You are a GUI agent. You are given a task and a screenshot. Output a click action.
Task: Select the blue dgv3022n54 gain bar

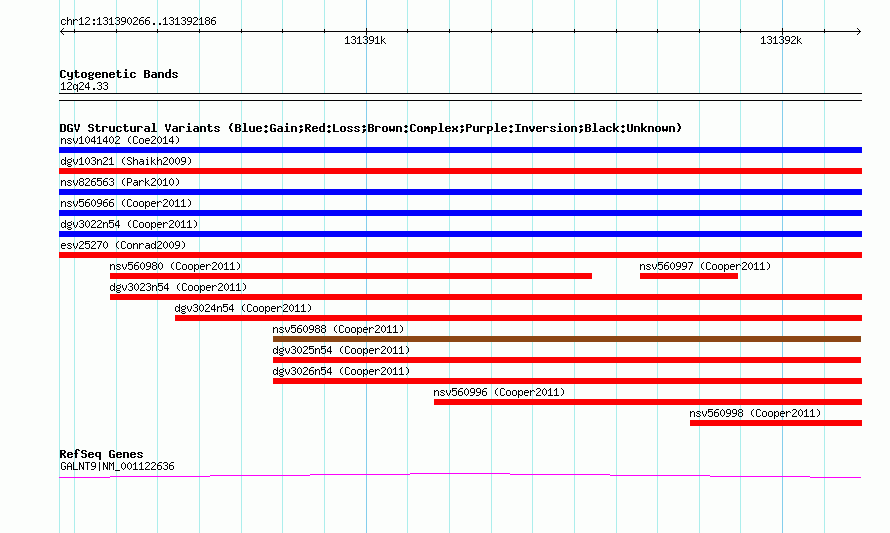(x=460, y=234)
